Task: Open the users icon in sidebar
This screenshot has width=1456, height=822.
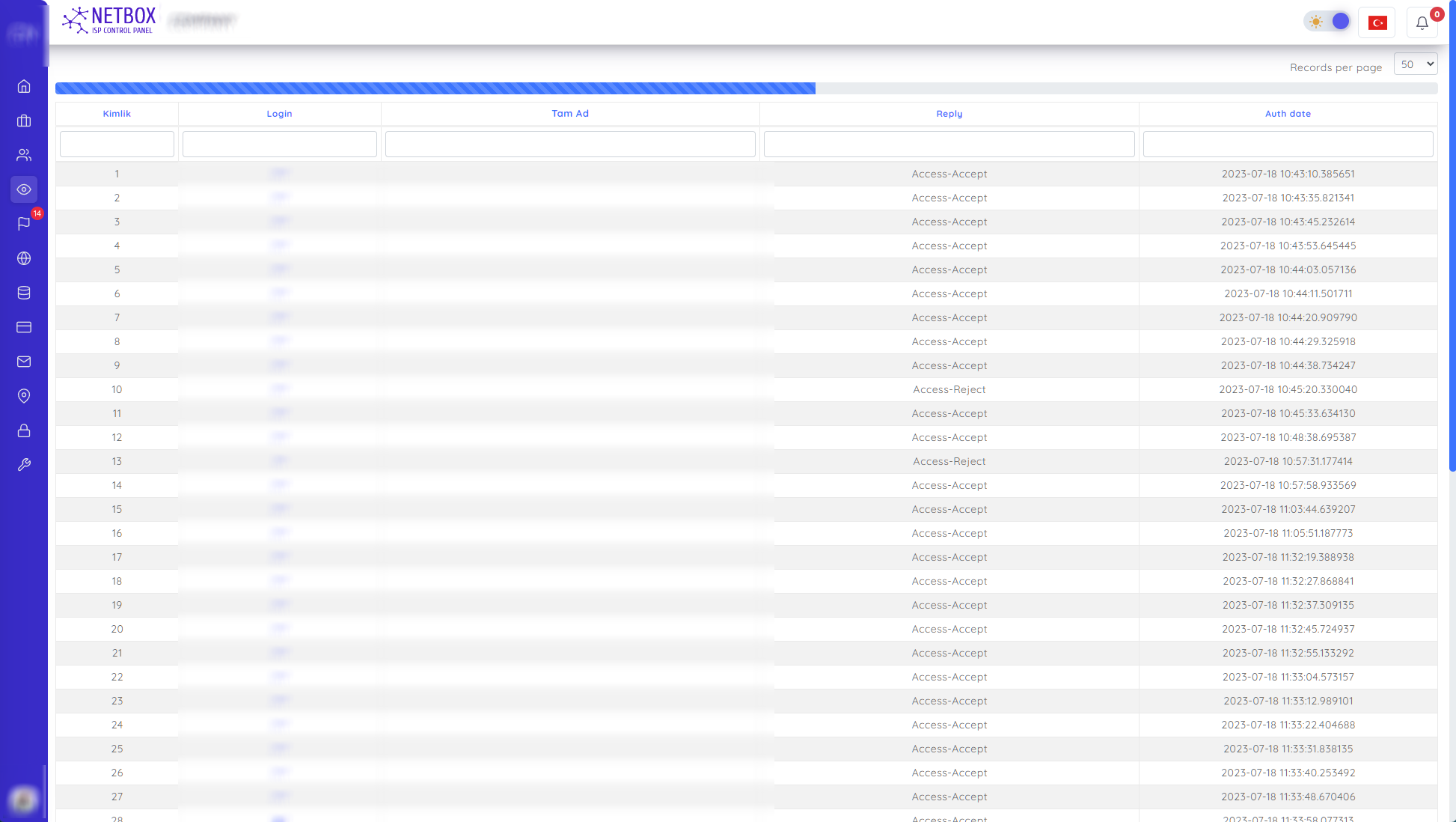Action: 24,155
